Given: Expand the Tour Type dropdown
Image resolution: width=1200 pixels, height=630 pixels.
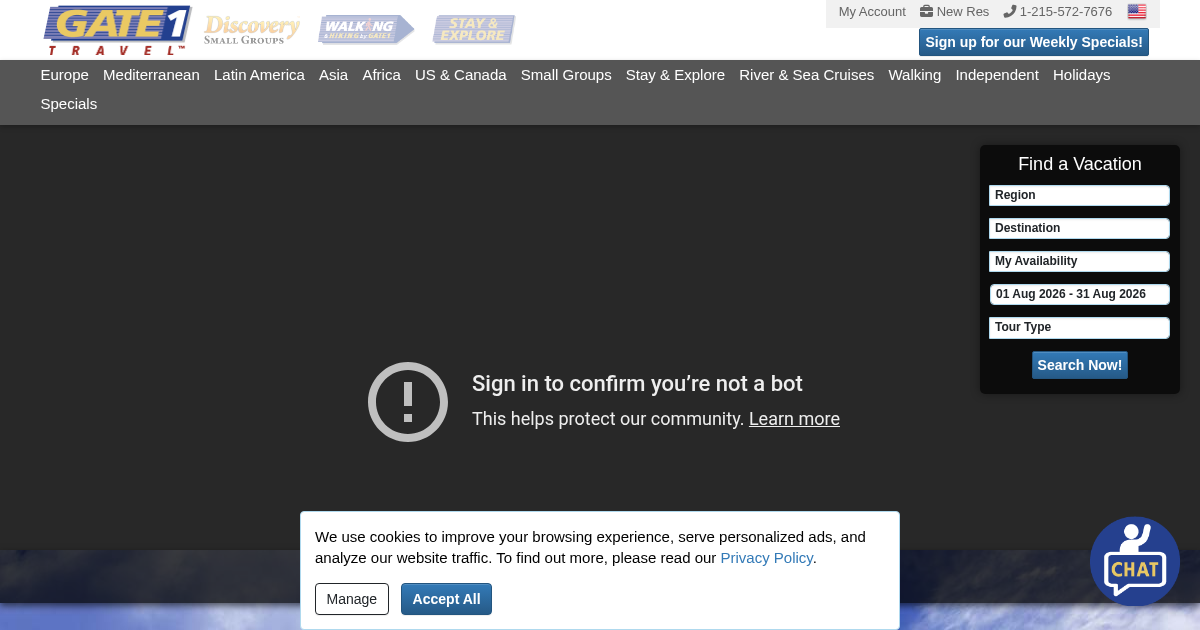Looking at the screenshot, I should pos(1079,327).
